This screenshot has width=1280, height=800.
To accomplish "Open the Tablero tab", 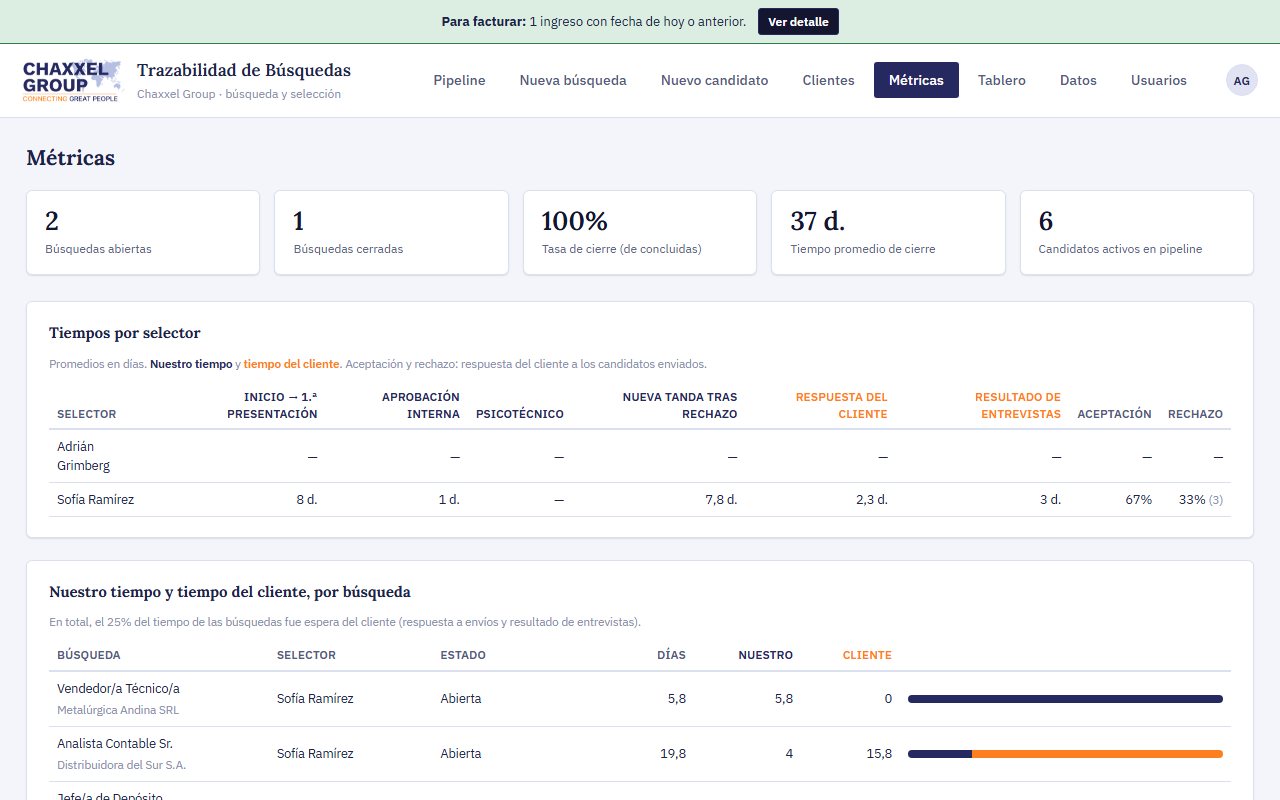I will point(1002,80).
